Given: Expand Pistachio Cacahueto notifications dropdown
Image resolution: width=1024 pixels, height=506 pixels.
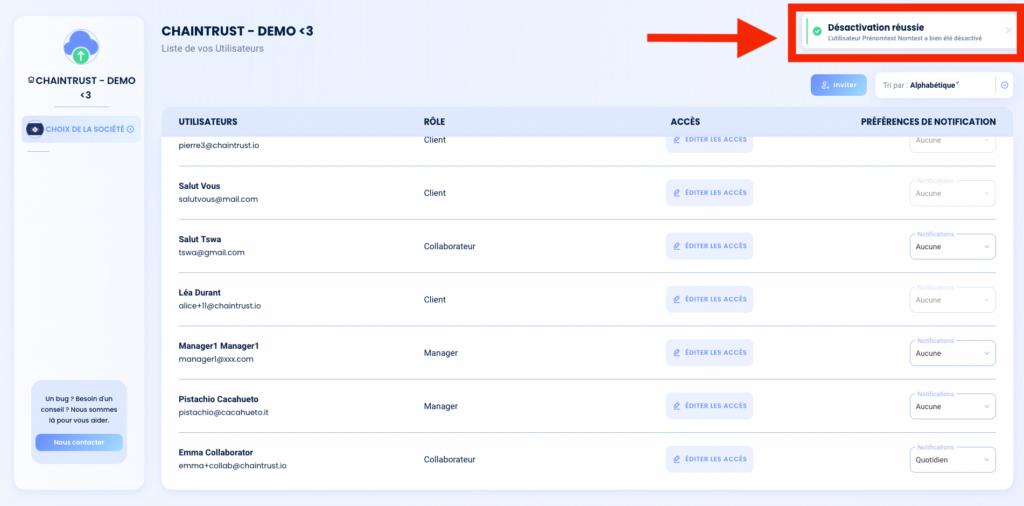Looking at the screenshot, I should click(x=953, y=406).
